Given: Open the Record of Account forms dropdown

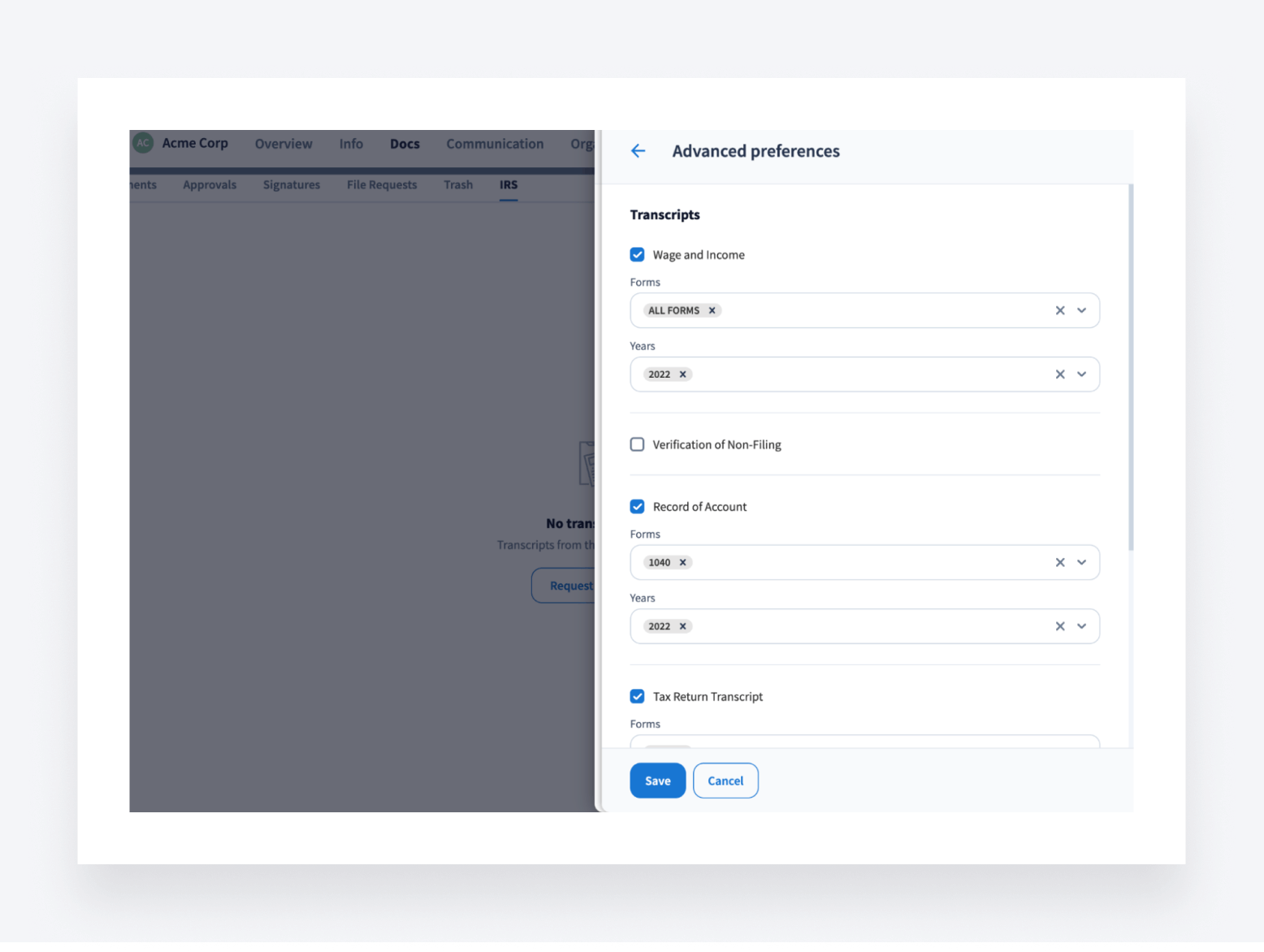Looking at the screenshot, I should pyautogui.click(x=1082, y=562).
